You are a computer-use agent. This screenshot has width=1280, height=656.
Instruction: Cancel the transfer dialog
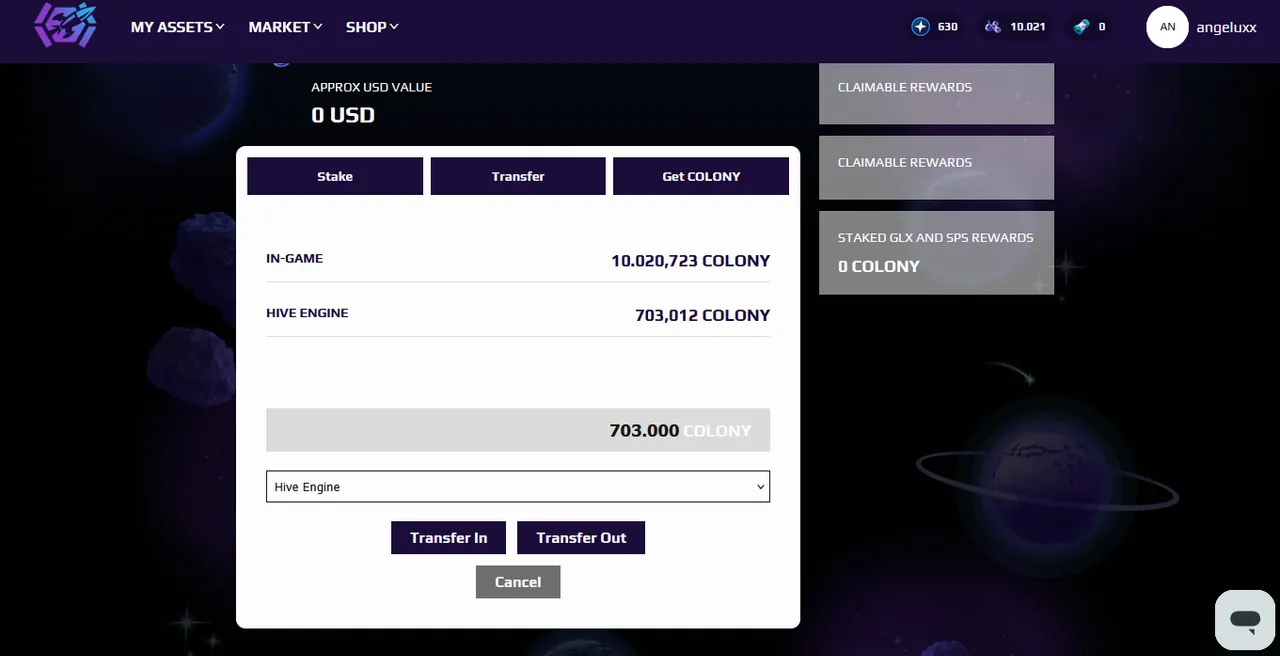pyautogui.click(x=518, y=582)
